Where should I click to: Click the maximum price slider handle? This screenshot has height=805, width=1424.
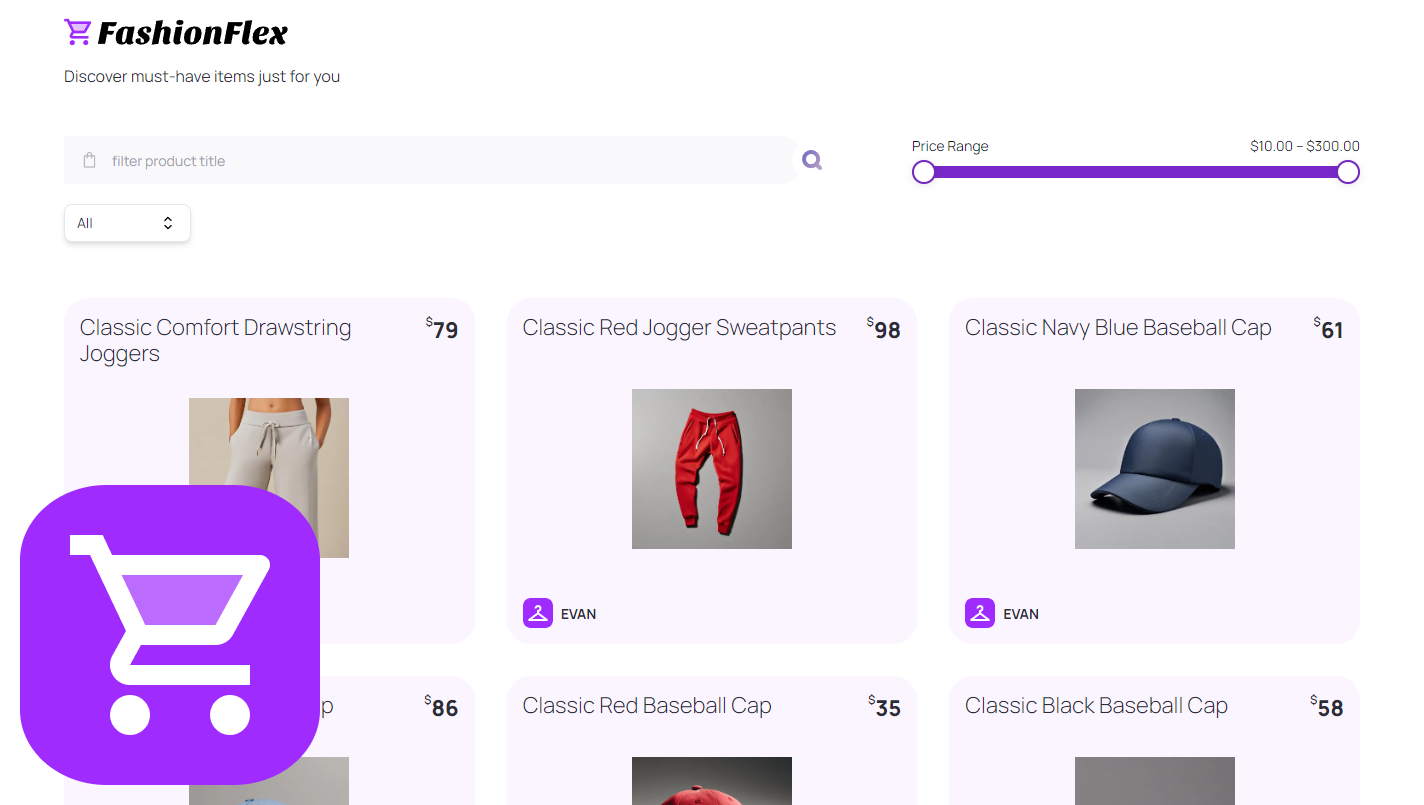[1348, 172]
